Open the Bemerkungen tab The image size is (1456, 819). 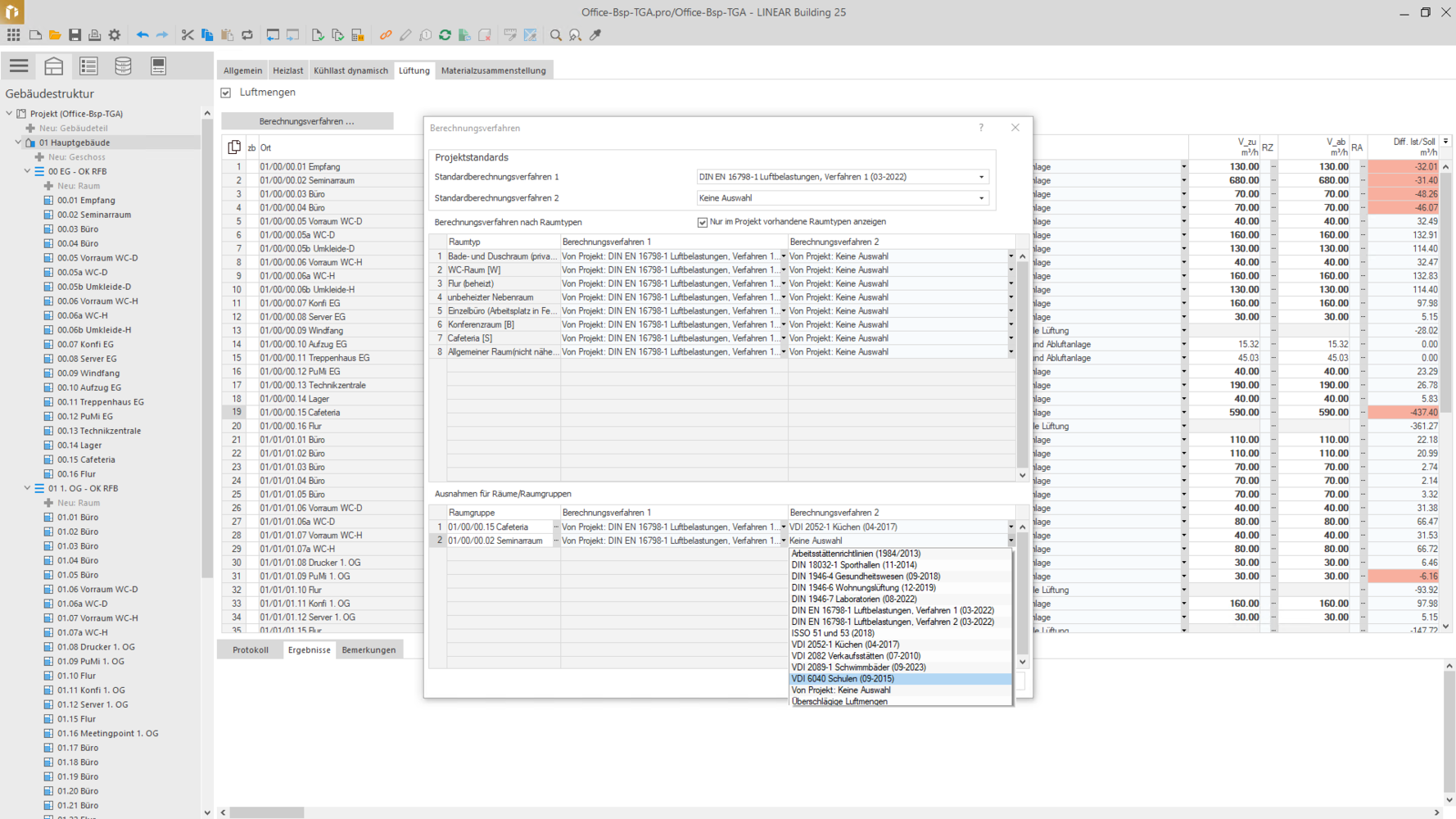coord(369,650)
